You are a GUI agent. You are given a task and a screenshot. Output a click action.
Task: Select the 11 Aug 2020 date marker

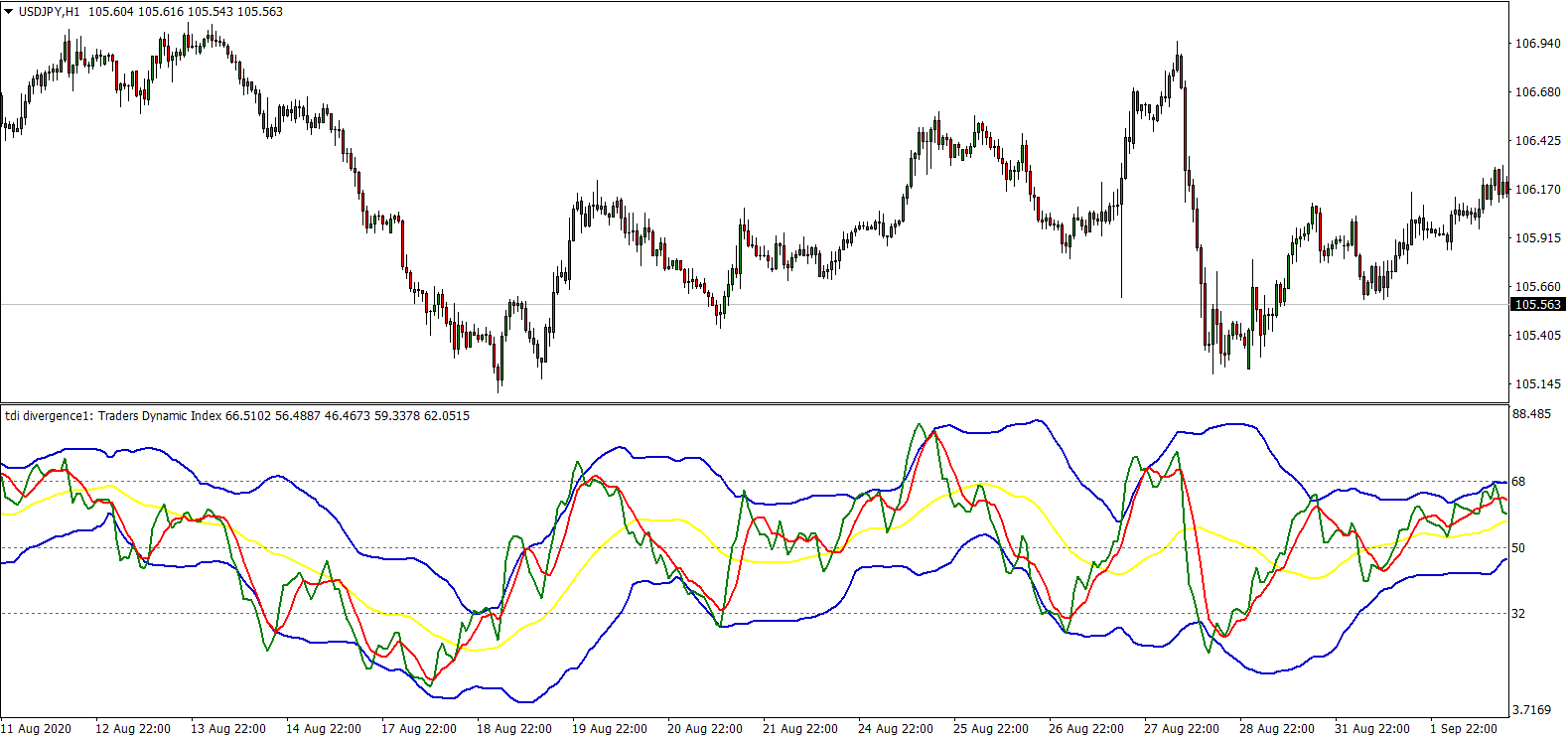click(37, 729)
